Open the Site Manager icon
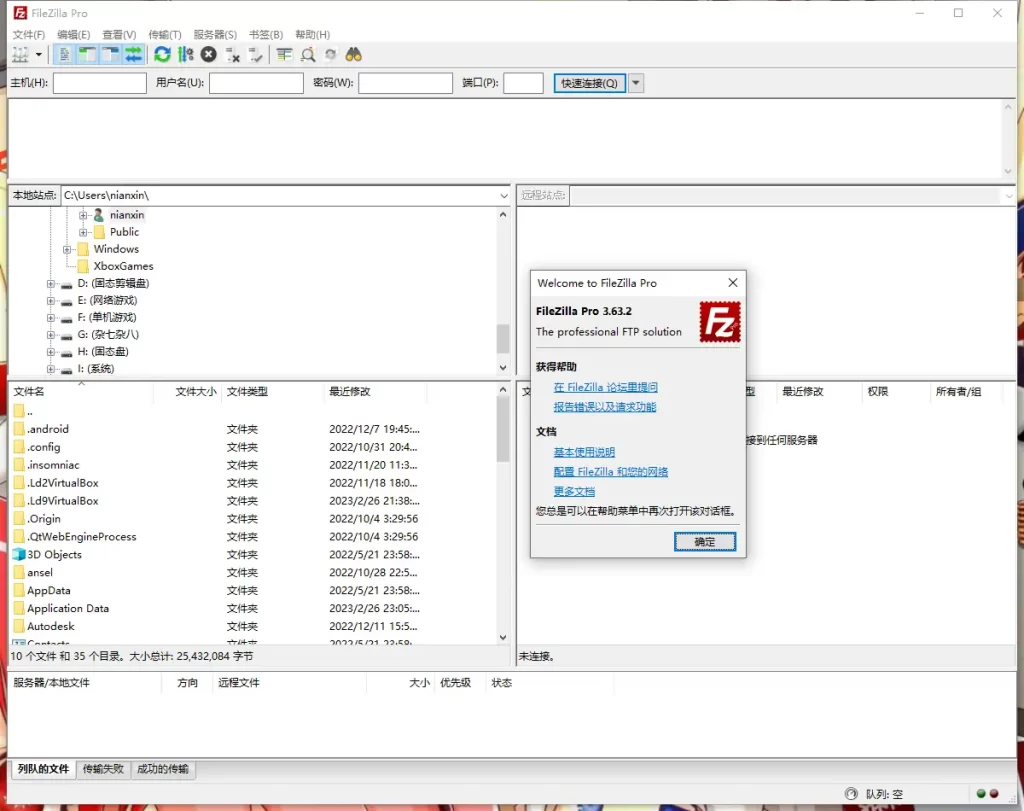Screen dimensions: 1024x811 point(20,55)
